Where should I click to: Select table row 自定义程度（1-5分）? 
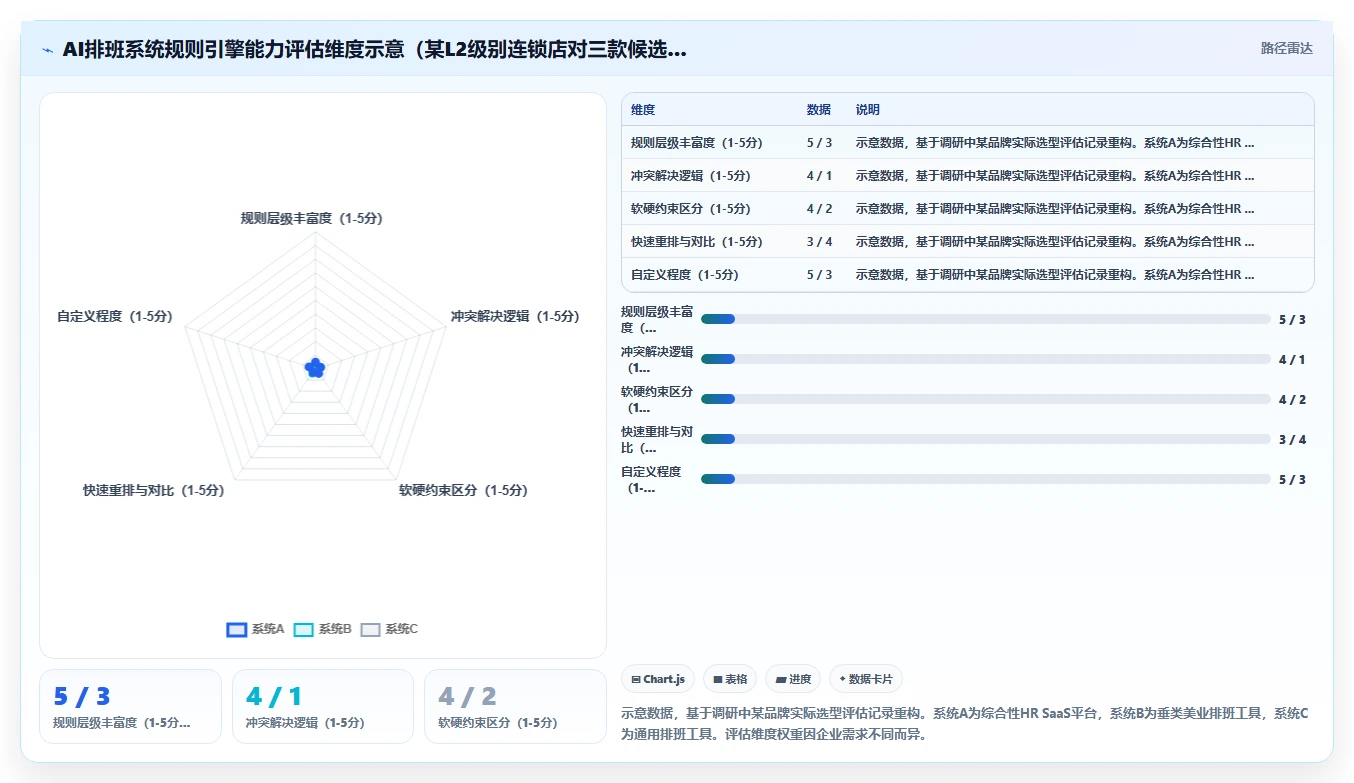pyautogui.click(x=968, y=274)
